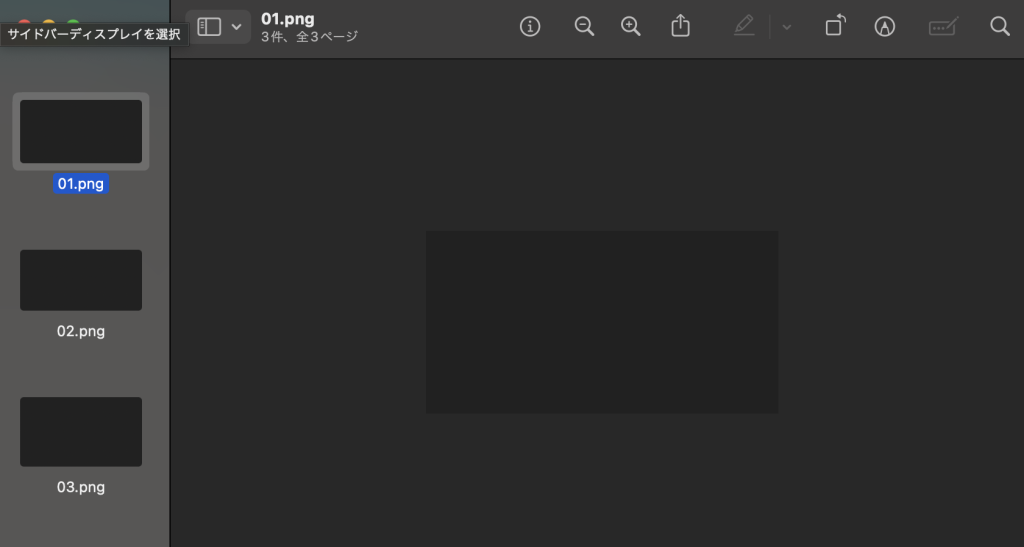Screen dimensions: 1024x547
Task: Zoom in using the plus magnifier
Action: (631, 27)
